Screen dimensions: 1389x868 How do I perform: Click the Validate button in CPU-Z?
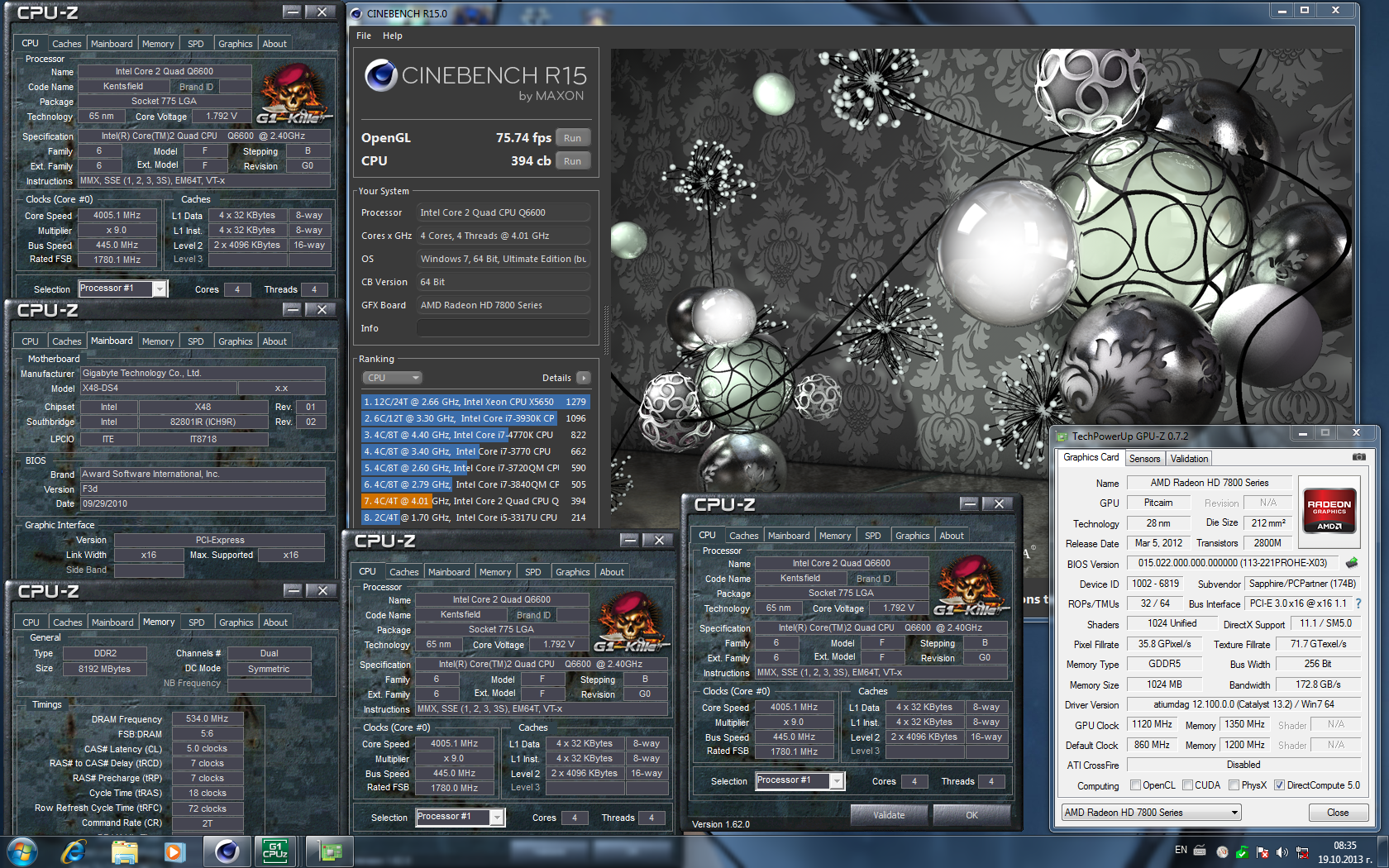tap(889, 815)
